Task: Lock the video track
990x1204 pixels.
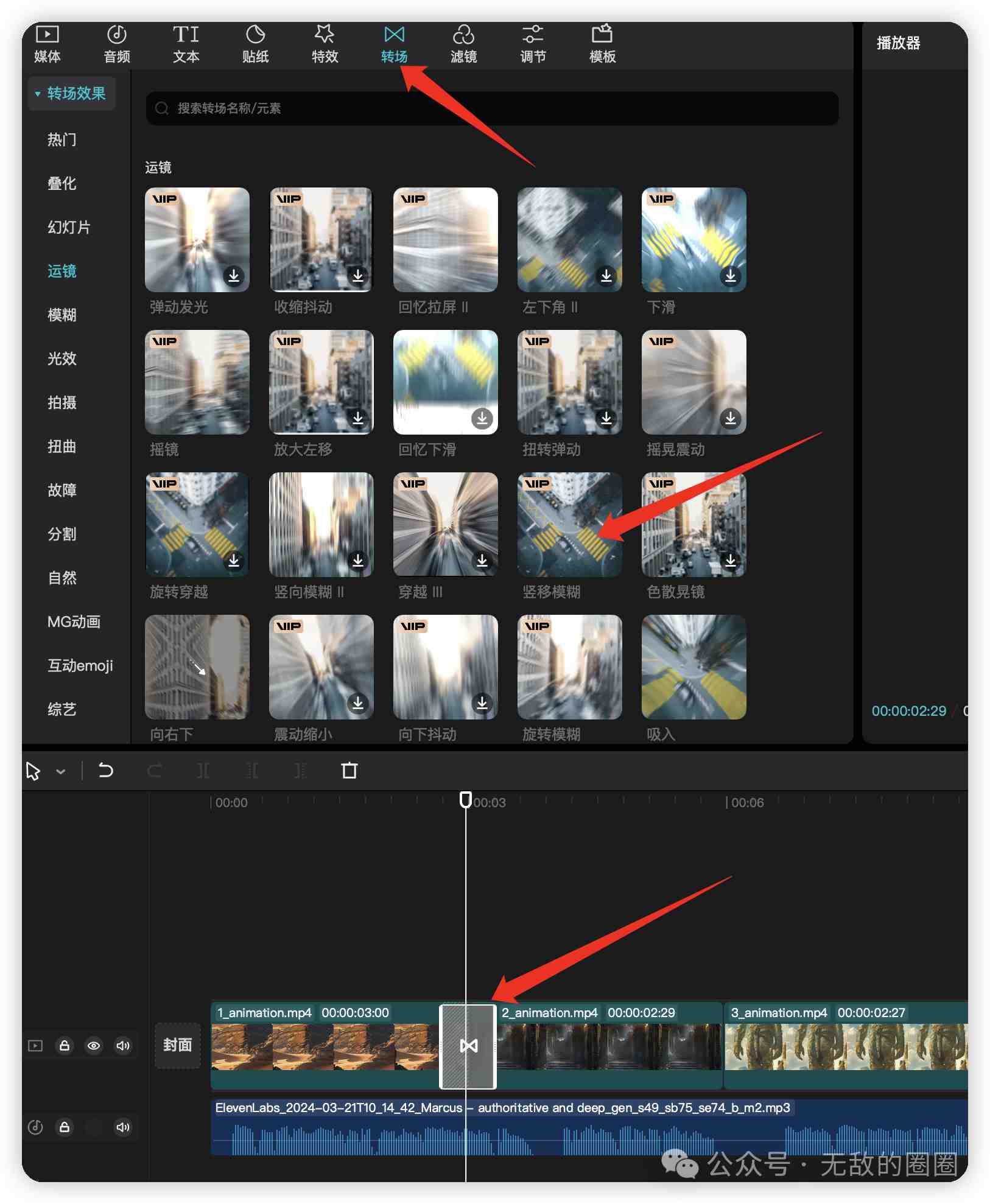Action: (x=65, y=1046)
